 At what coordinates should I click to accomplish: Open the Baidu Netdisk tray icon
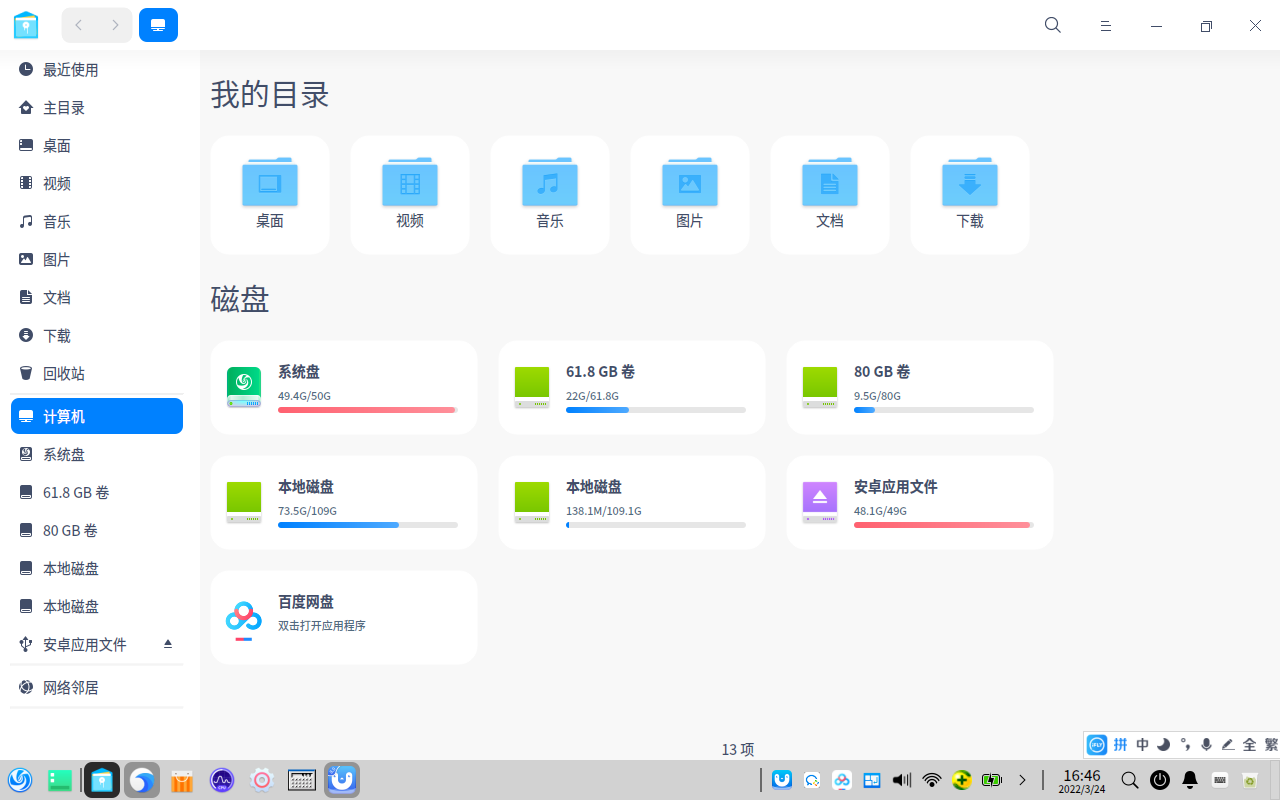[x=842, y=780]
